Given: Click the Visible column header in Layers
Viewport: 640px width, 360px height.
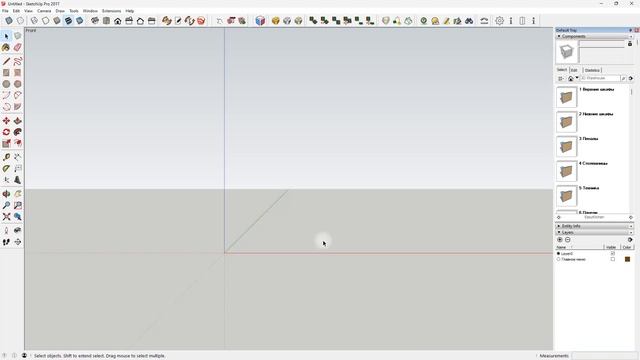Looking at the screenshot, I should [611, 247].
